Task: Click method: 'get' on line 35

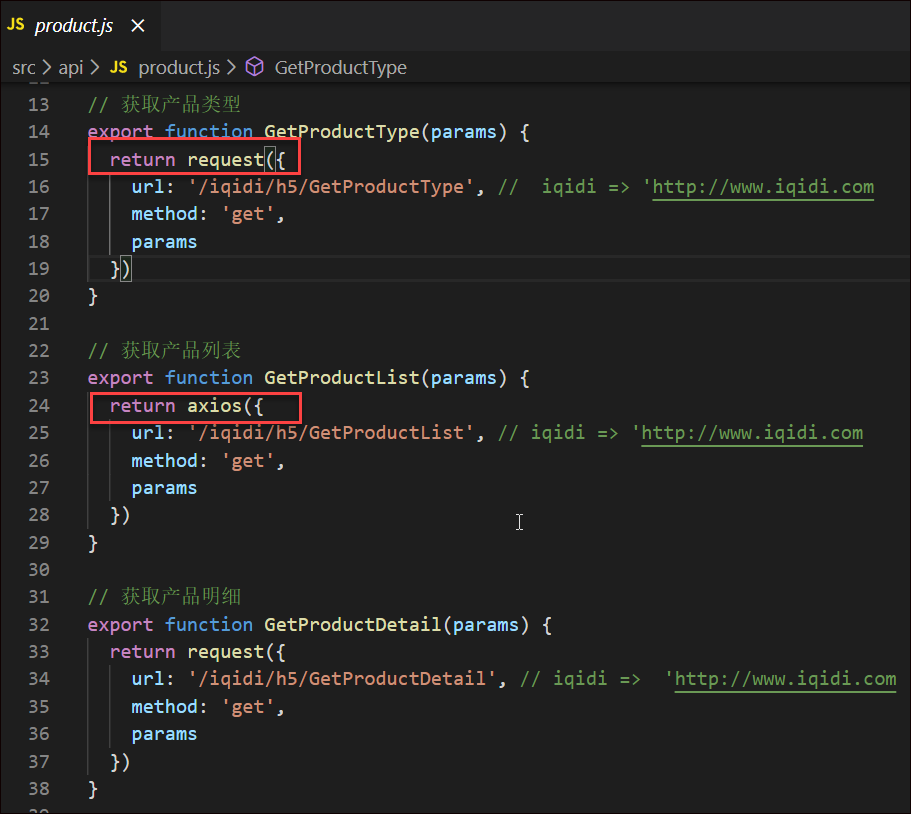Action: (207, 708)
